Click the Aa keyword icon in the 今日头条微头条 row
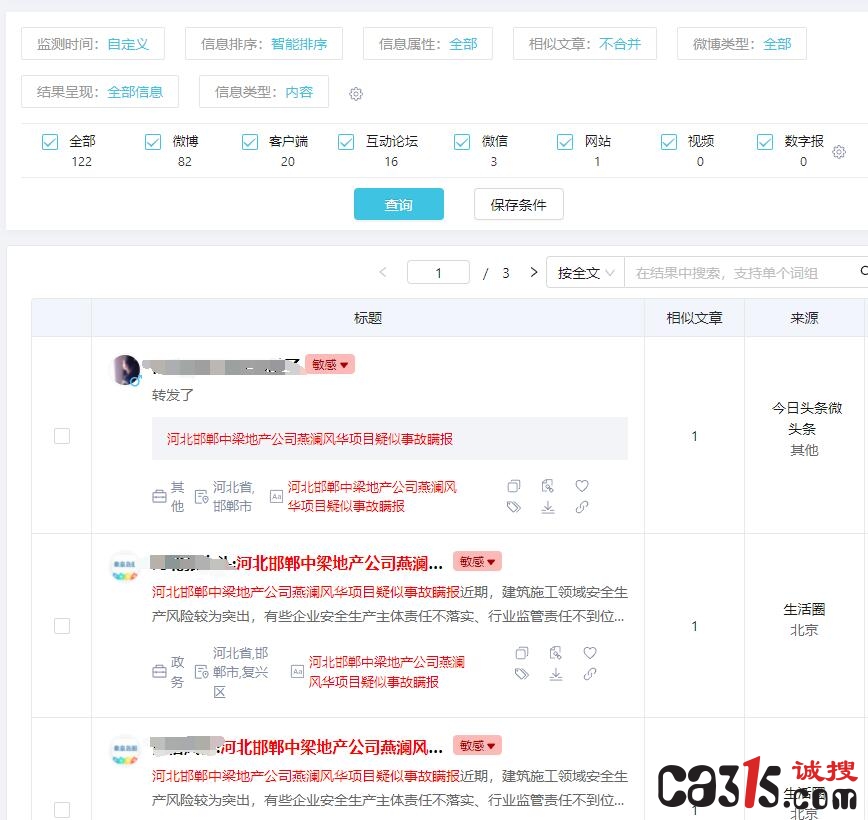This screenshot has height=820, width=868. tap(276, 497)
